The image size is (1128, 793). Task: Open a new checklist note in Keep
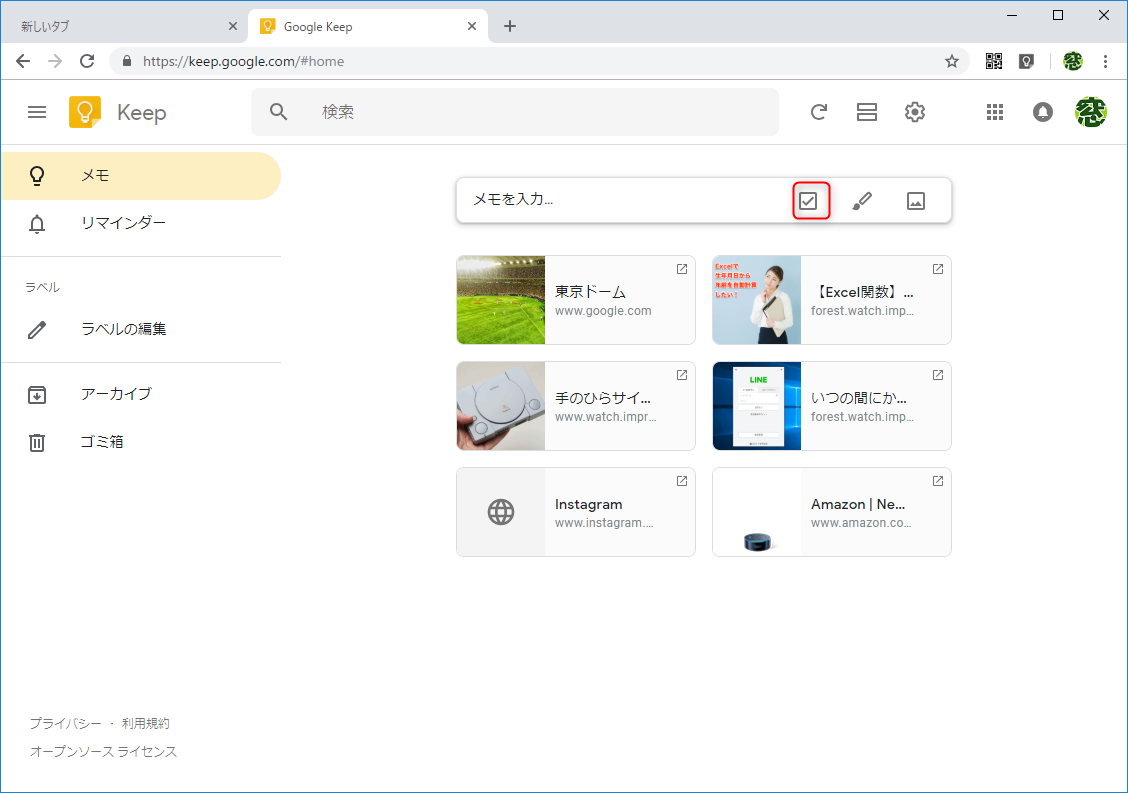811,200
